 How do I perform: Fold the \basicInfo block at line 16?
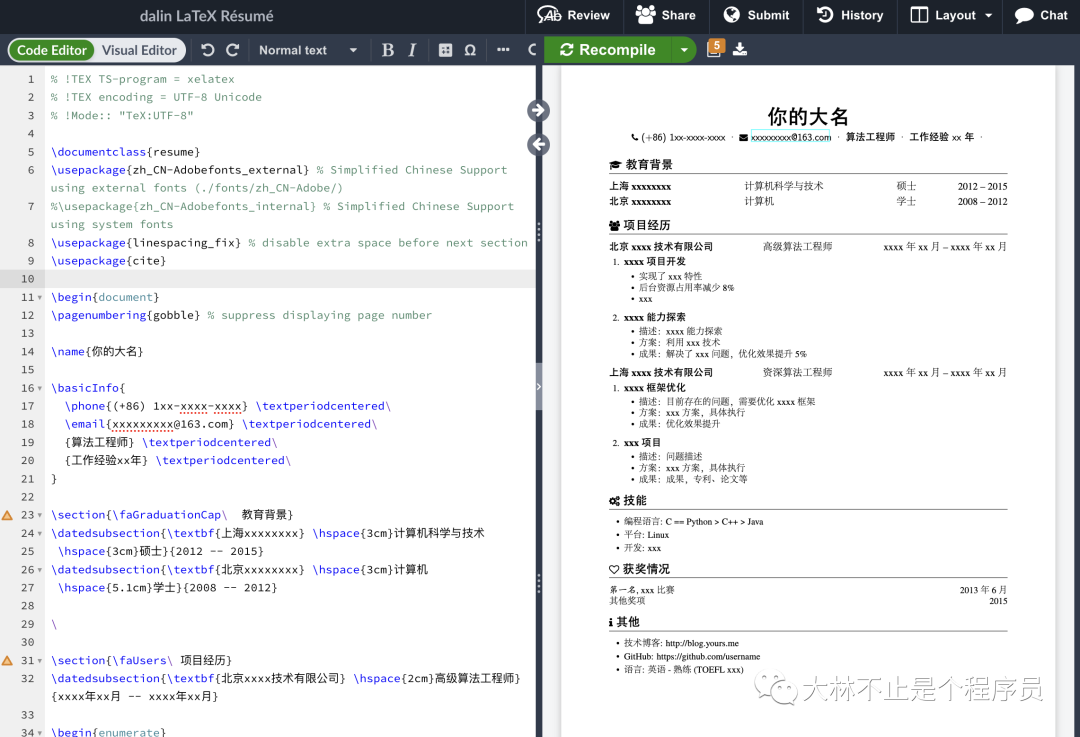40,388
